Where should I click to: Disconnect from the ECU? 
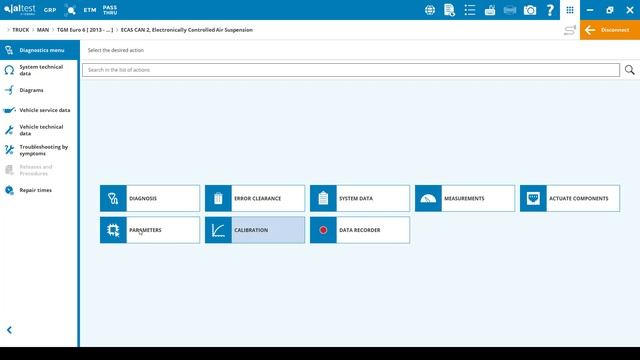[610, 30]
